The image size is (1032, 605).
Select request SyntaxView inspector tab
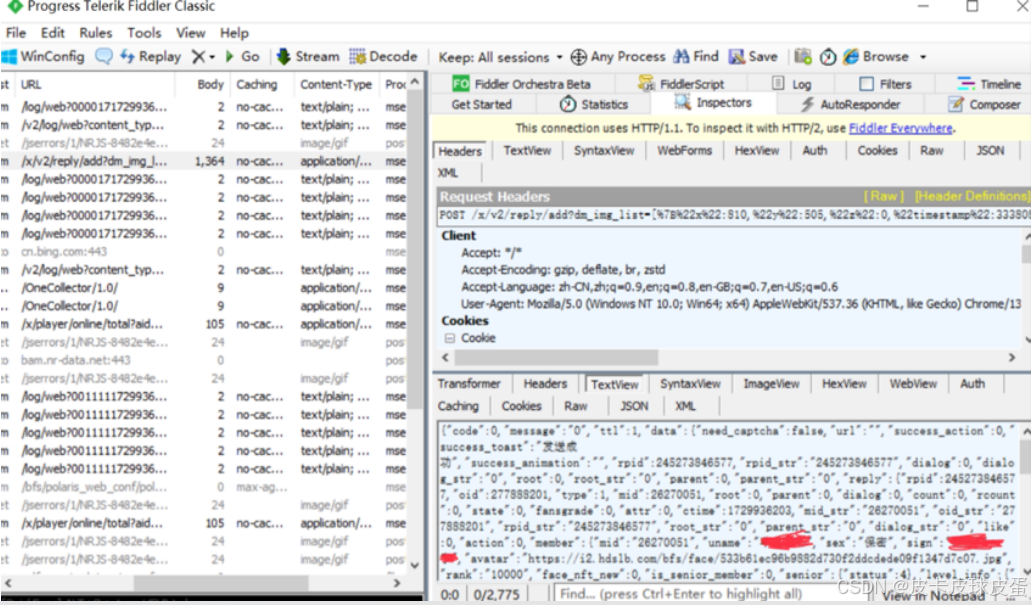tap(604, 151)
